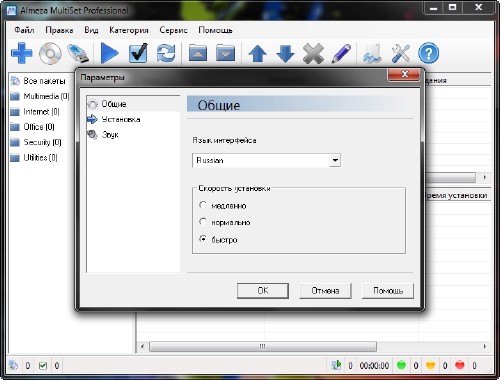Click the Отмена button
This screenshot has width=500, height=380.
[325, 291]
